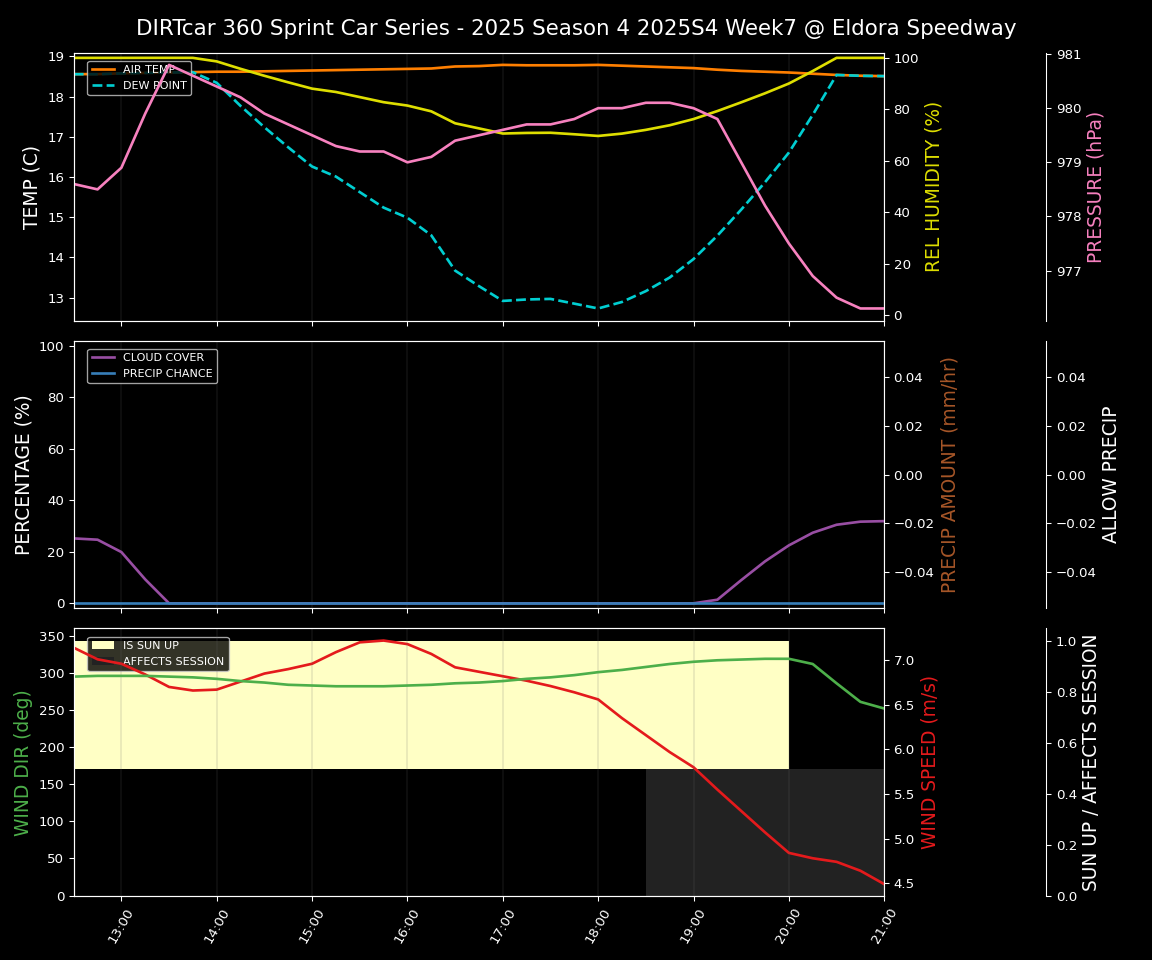This screenshot has width=1152, height=960.
Task: Click the SUN UP / AFFECTS SESSION label
Action: [x=1090, y=762]
